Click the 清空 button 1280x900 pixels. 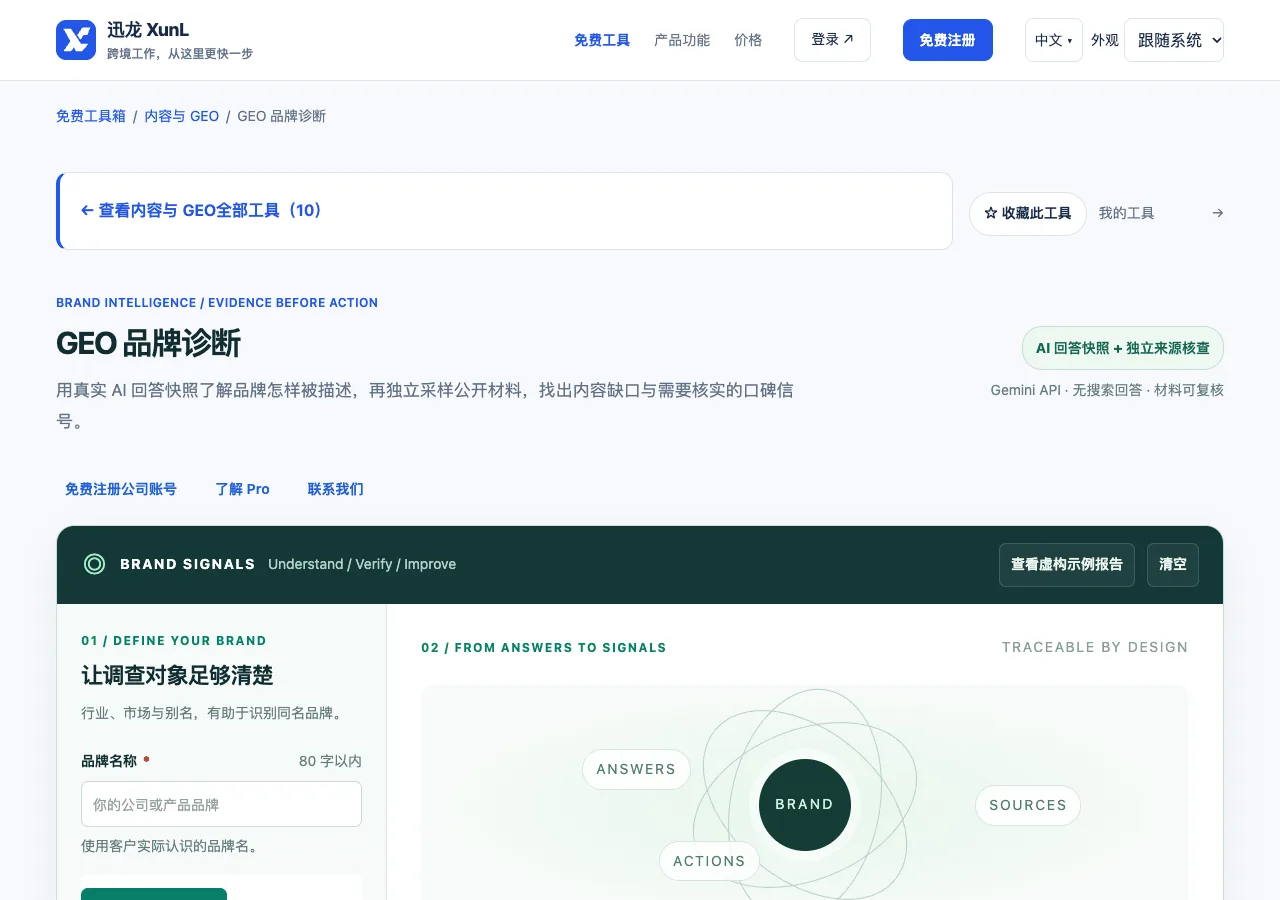(1173, 564)
